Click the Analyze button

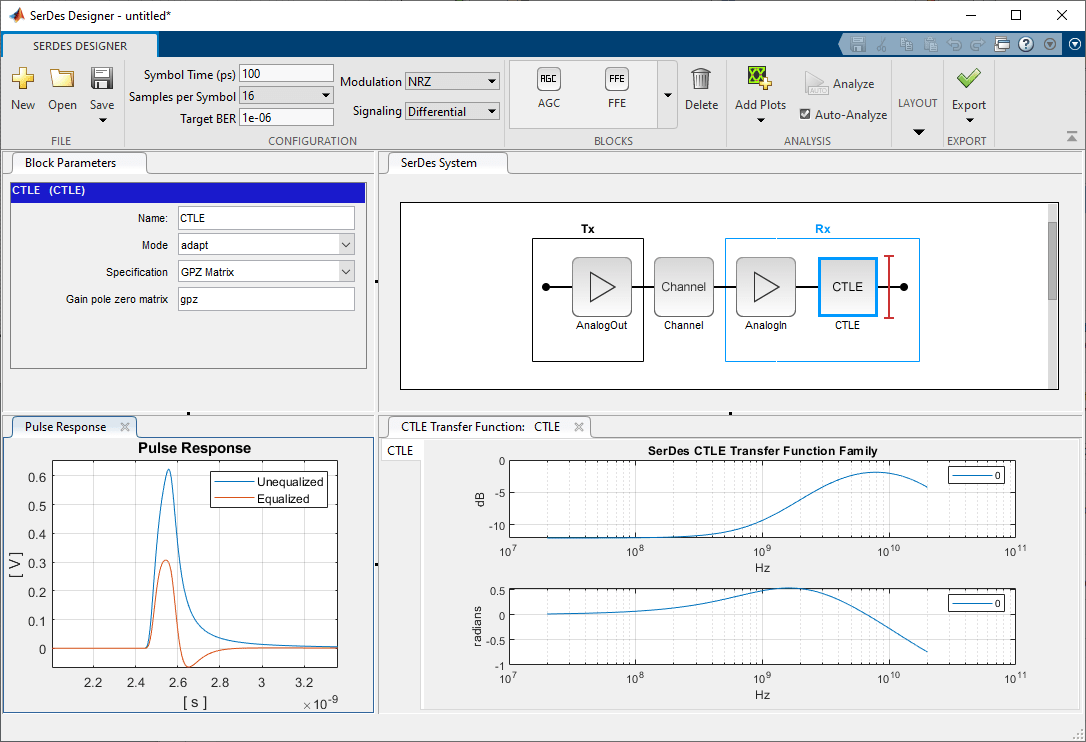click(x=839, y=84)
